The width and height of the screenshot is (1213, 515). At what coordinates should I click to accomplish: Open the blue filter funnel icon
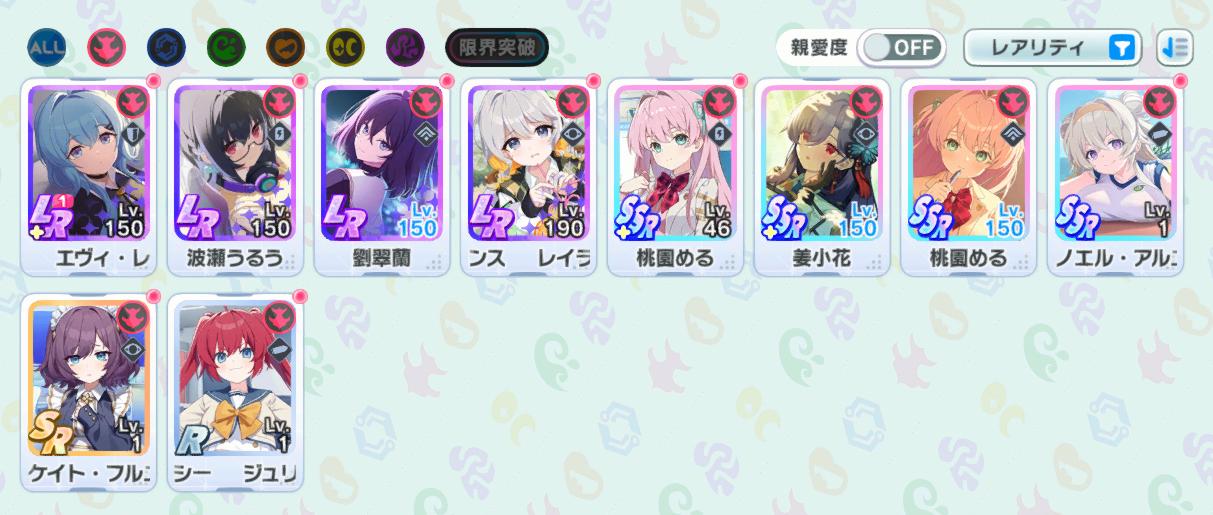pyautogui.click(x=1123, y=47)
